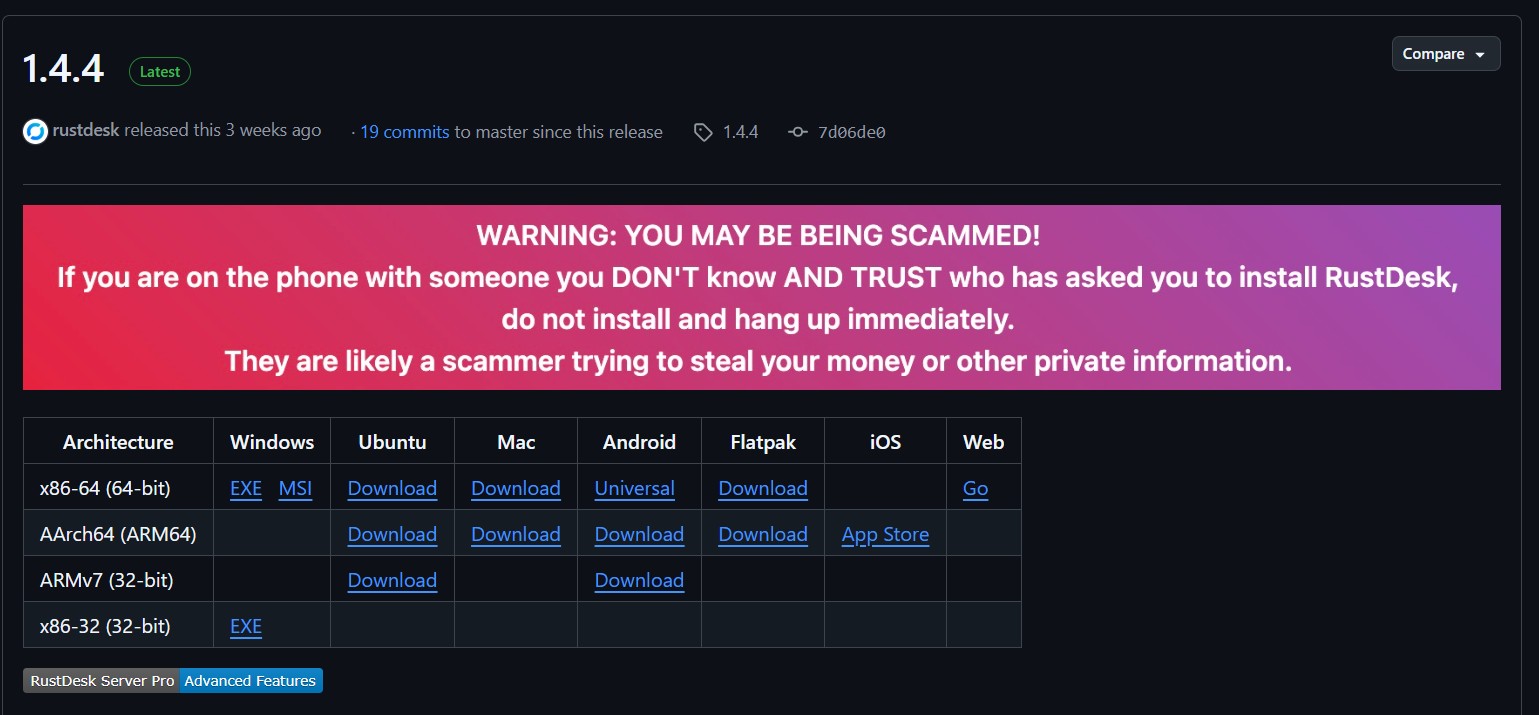Viewport: 1539px width, 715px height.
Task: Download Android ARMv7 32-bit build
Action: (639, 580)
